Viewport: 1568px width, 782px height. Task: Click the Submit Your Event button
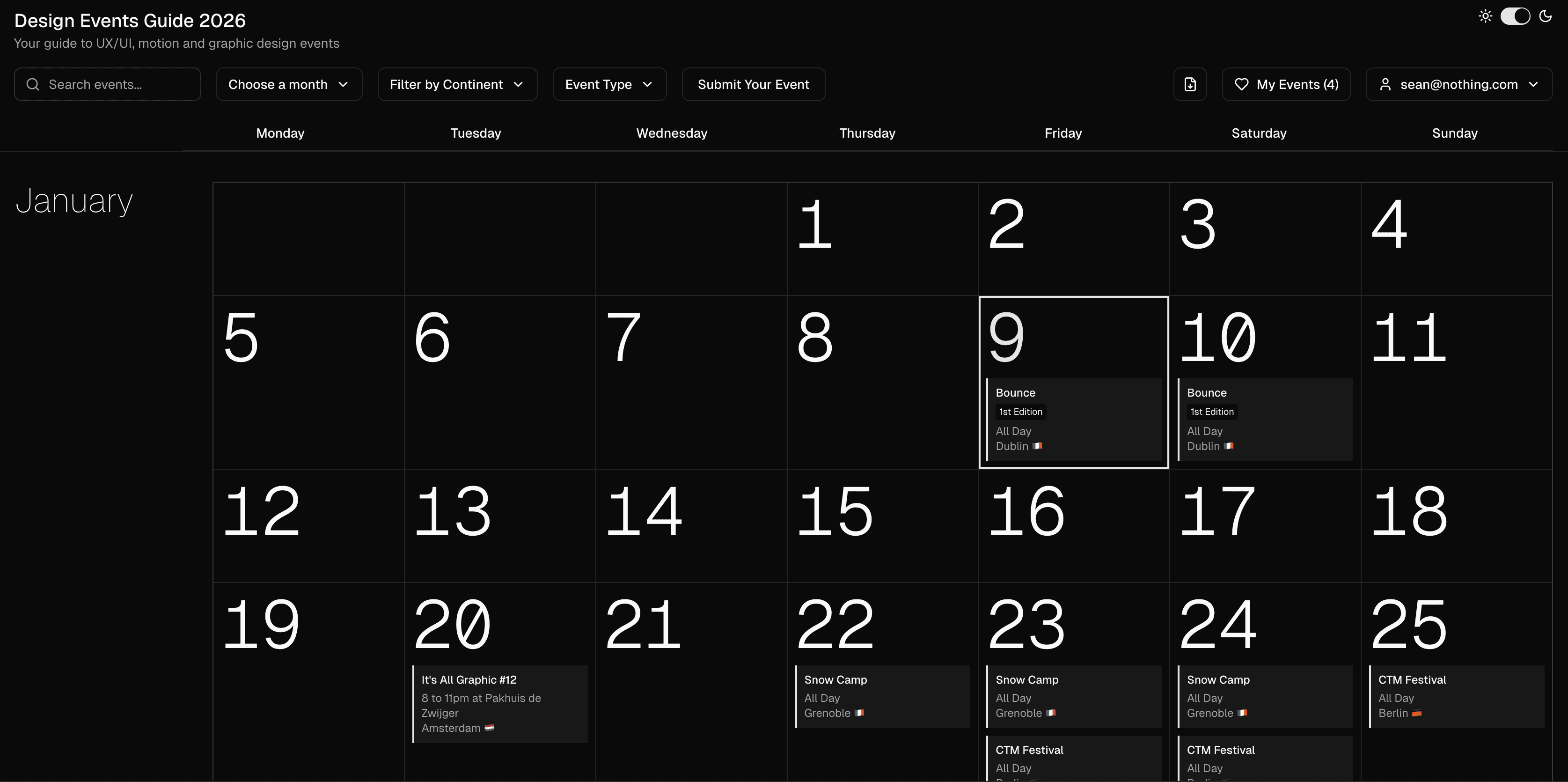[x=754, y=84]
